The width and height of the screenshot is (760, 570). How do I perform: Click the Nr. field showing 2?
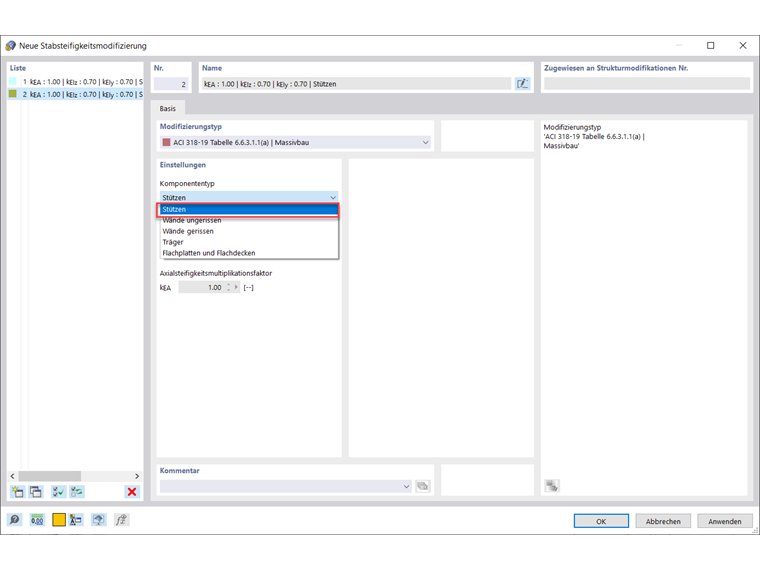171,84
